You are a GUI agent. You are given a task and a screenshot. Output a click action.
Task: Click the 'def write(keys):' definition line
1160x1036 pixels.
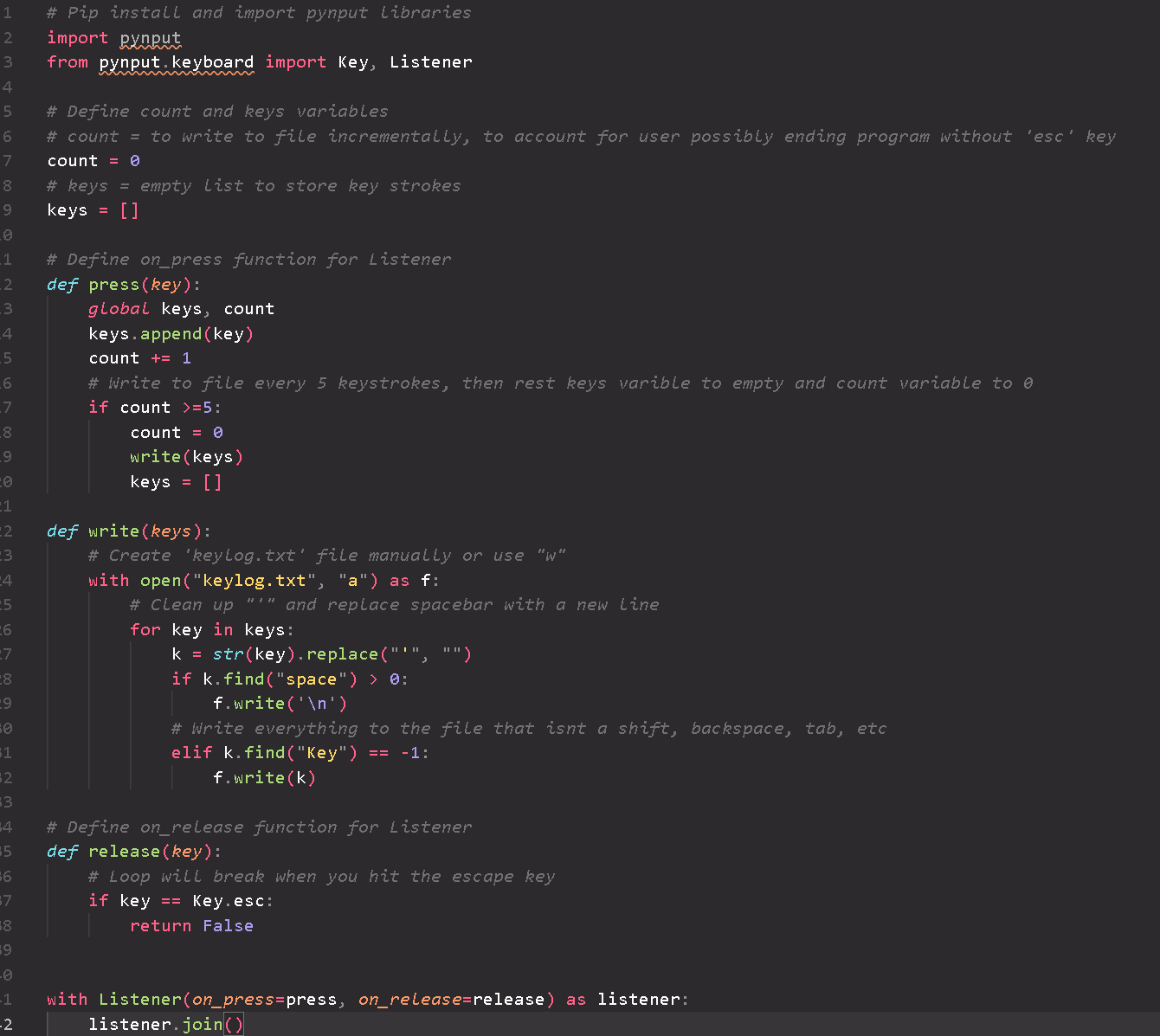point(129,531)
